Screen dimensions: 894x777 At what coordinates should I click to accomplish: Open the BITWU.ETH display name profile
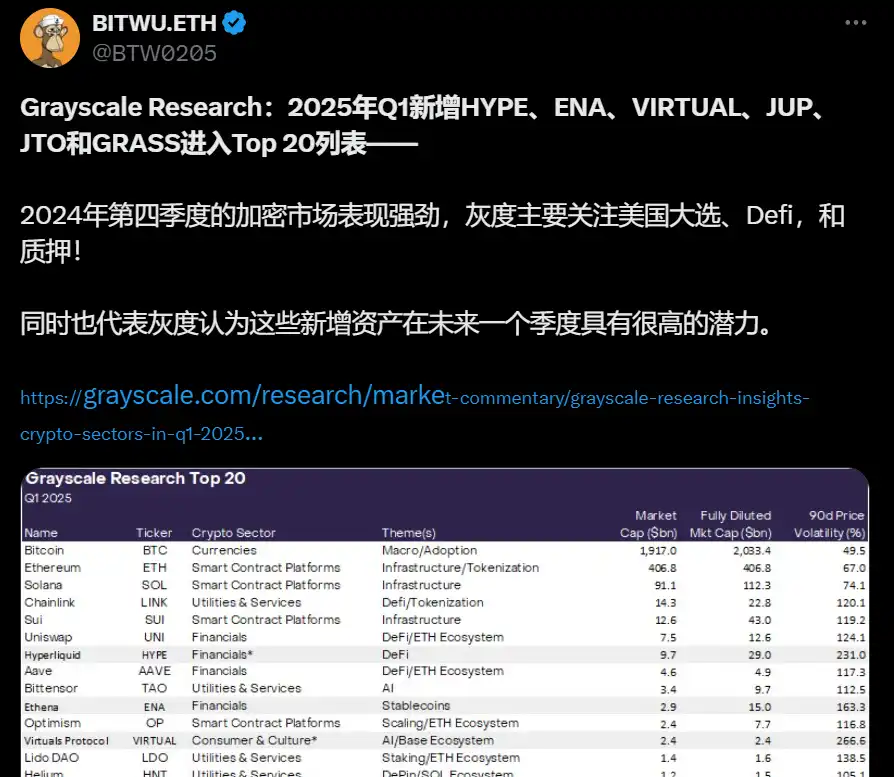click(153, 24)
